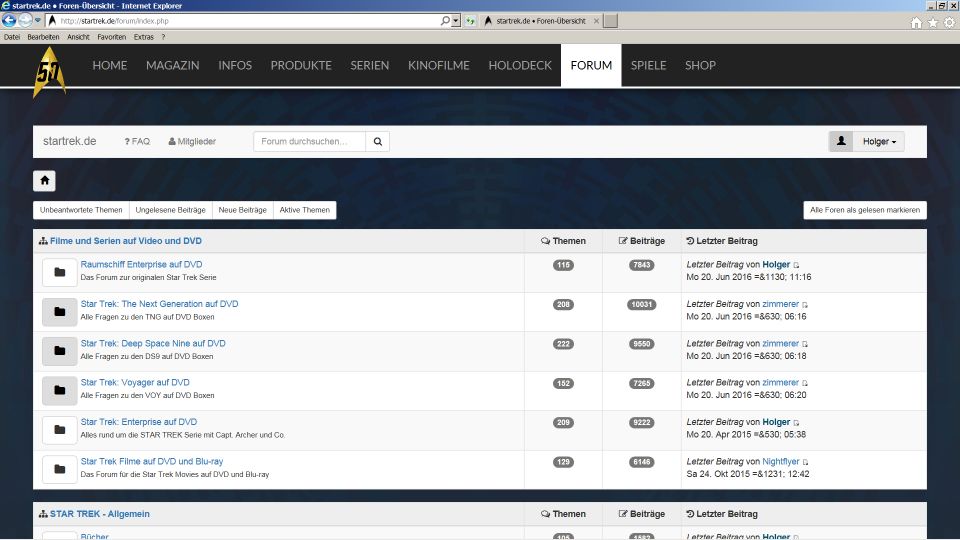Click folder icon for Voyager auf DVD forum
The image size is (960, 540).
59,390
